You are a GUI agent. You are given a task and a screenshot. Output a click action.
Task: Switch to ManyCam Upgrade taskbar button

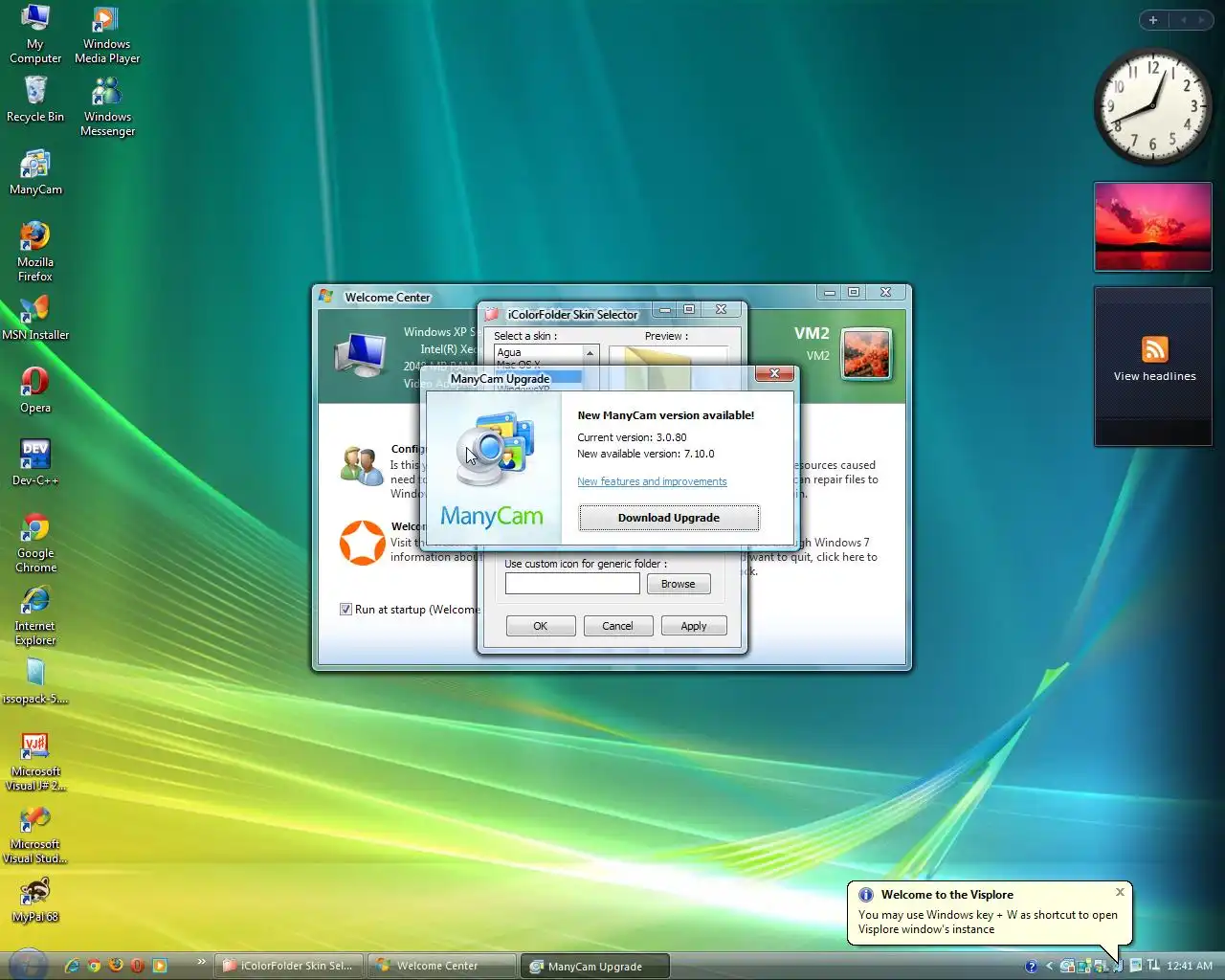pyautogui.click(x=595, y=967)
